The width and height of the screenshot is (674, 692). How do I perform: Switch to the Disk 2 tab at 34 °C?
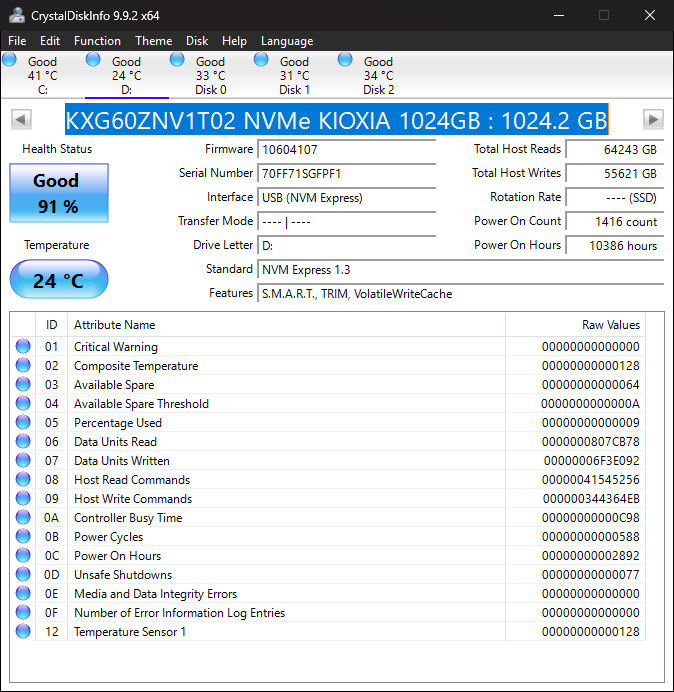pos(378,75)
